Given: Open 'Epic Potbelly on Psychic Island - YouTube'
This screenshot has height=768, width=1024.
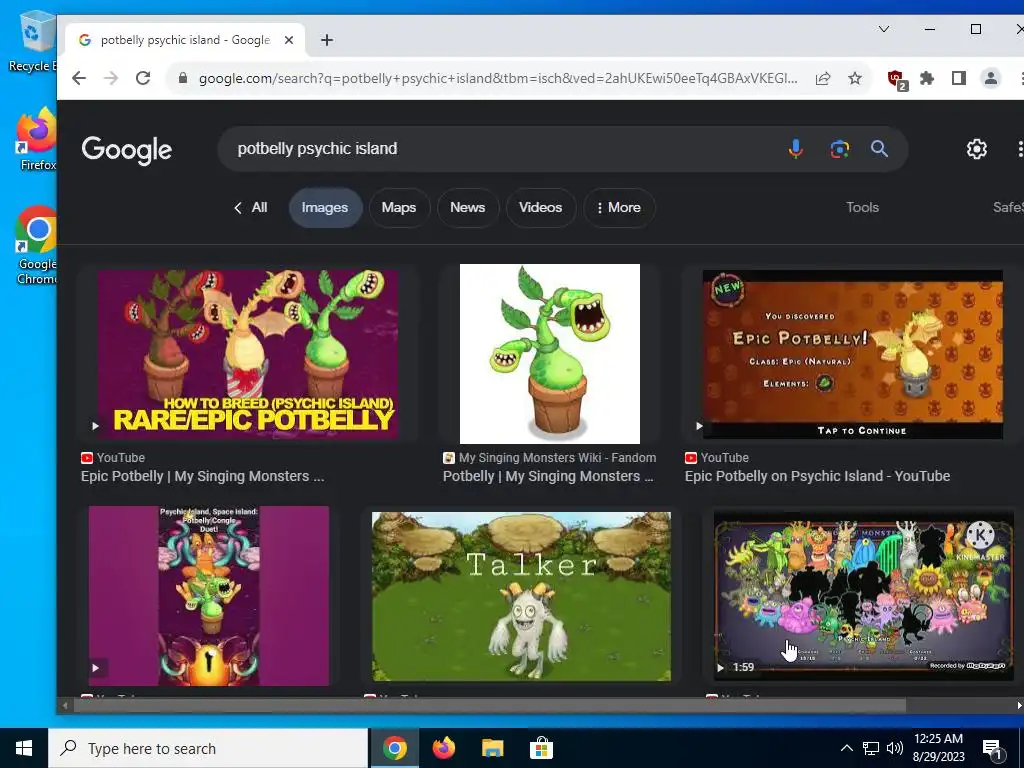Looking at the screenshot, I should (817, 476).
